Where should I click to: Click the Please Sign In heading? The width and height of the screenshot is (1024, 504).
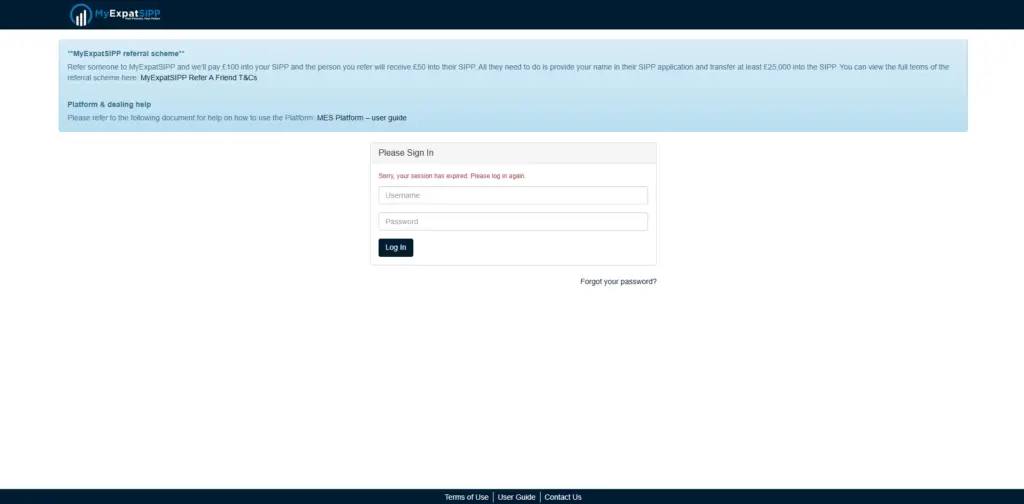point(406,153)
